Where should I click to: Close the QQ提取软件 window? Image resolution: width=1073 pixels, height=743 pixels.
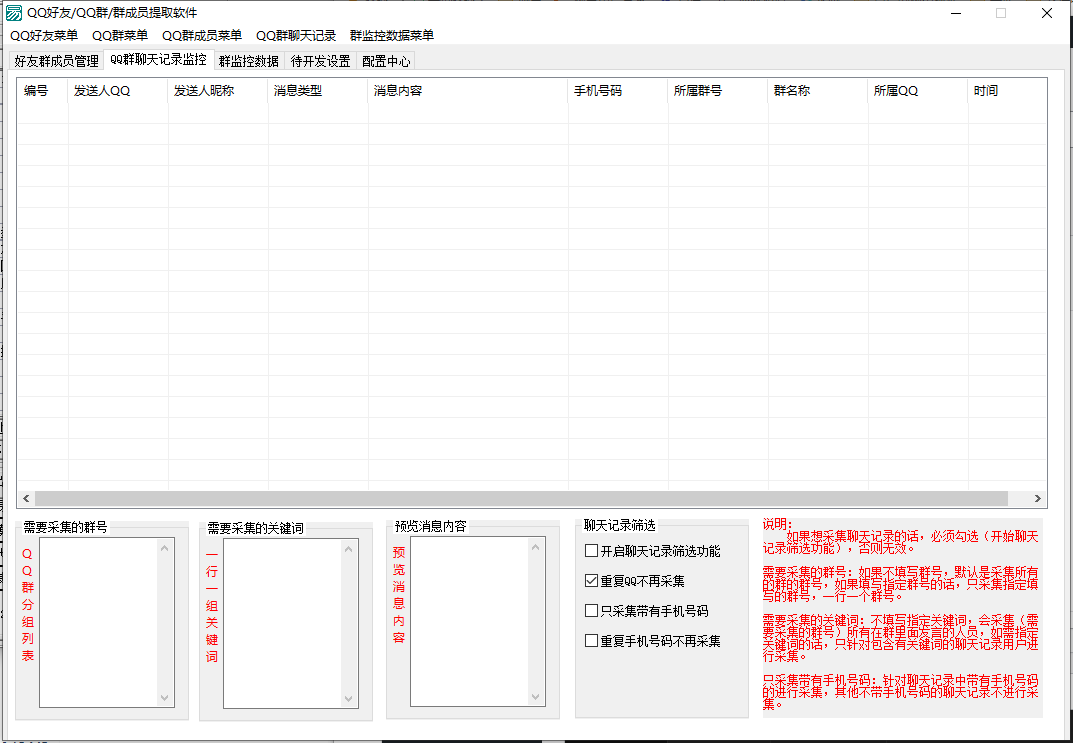1046,13
